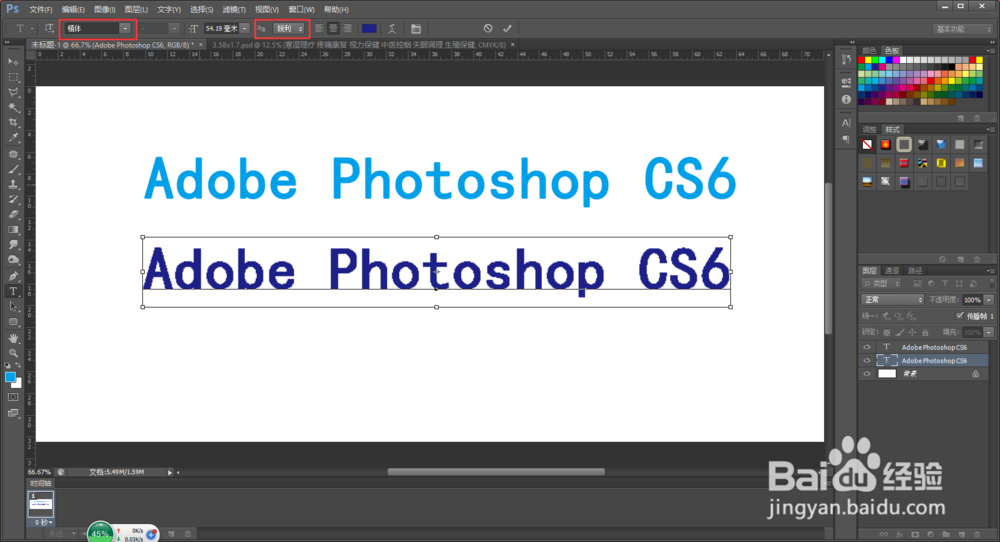Image resolution: width=1000 pixels, height=542 pixels.
Task: Select the Path Selection tool
Action: click(13, 307)
